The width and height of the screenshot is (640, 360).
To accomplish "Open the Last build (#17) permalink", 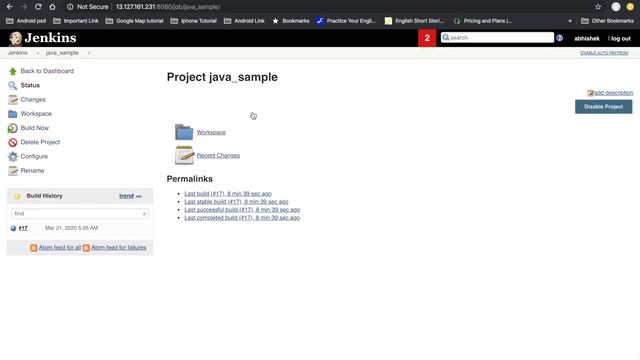I will (228, 194).
